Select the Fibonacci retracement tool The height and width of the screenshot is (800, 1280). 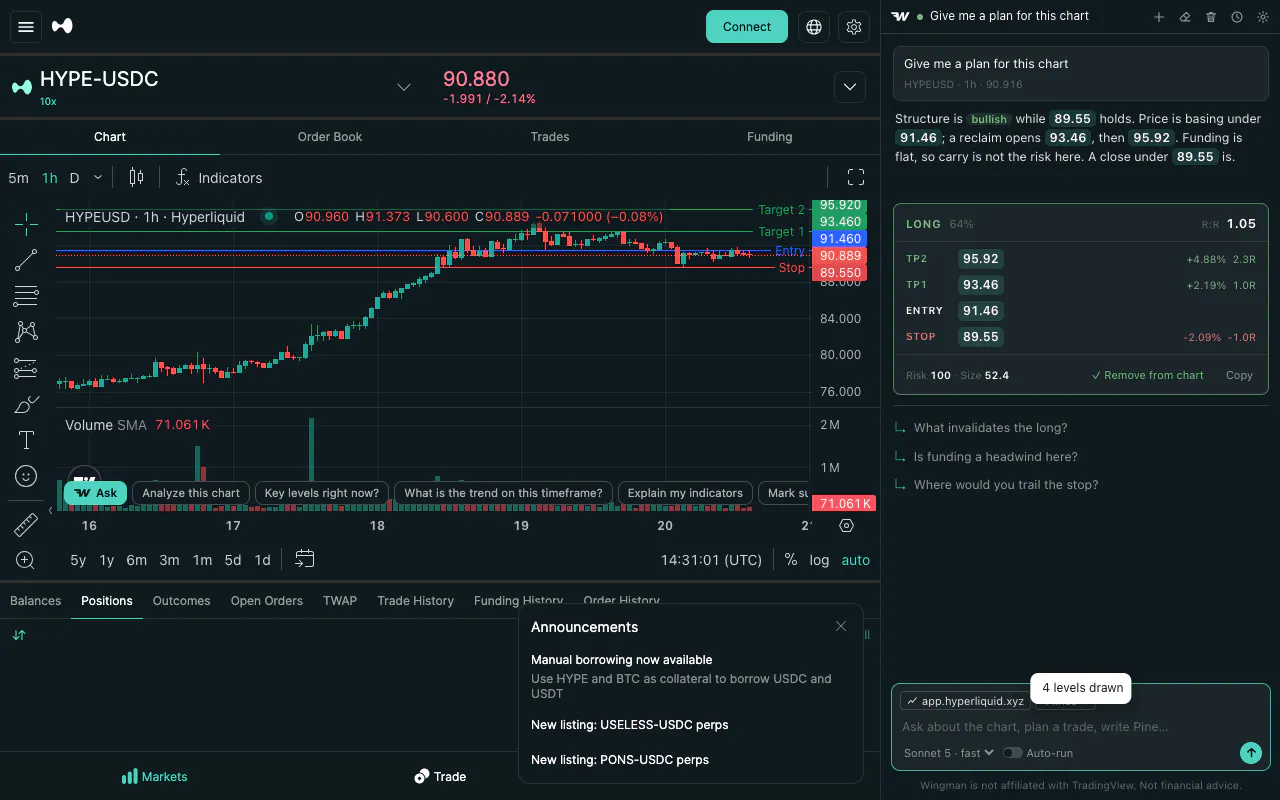pos(26,296)
